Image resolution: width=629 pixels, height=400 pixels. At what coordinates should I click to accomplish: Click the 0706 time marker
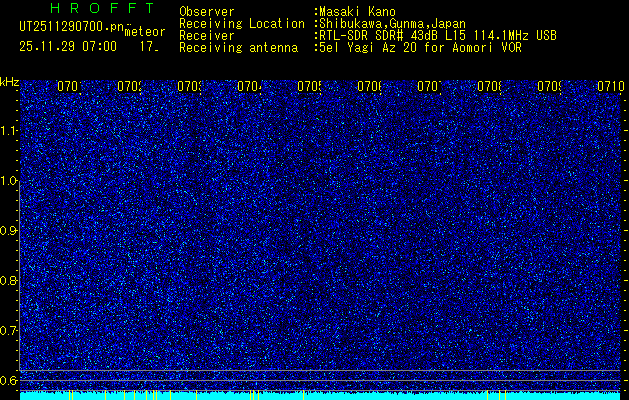370,87
